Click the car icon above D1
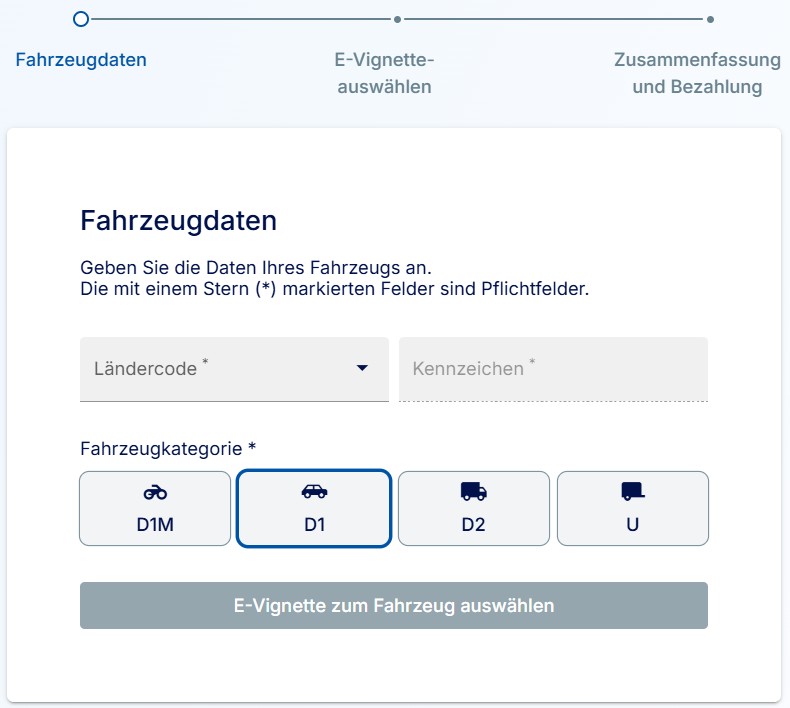 [x=314, y=491]
